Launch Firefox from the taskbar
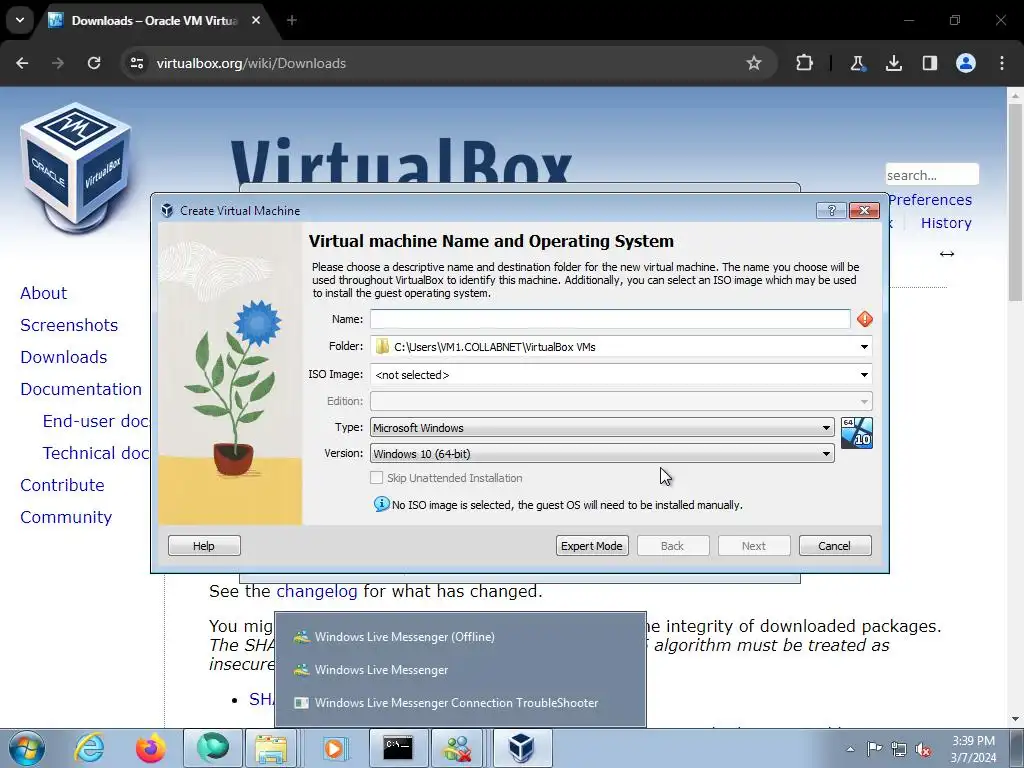The width and height of the screenshot is (1024, 768). 150,748
